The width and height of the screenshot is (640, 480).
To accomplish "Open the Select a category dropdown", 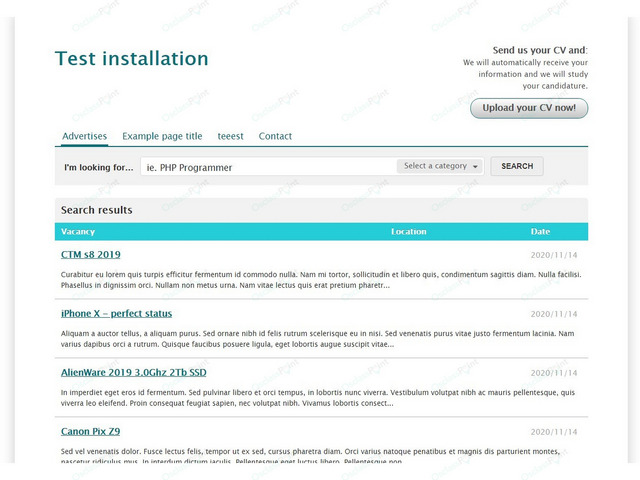I will pos(440,166).
